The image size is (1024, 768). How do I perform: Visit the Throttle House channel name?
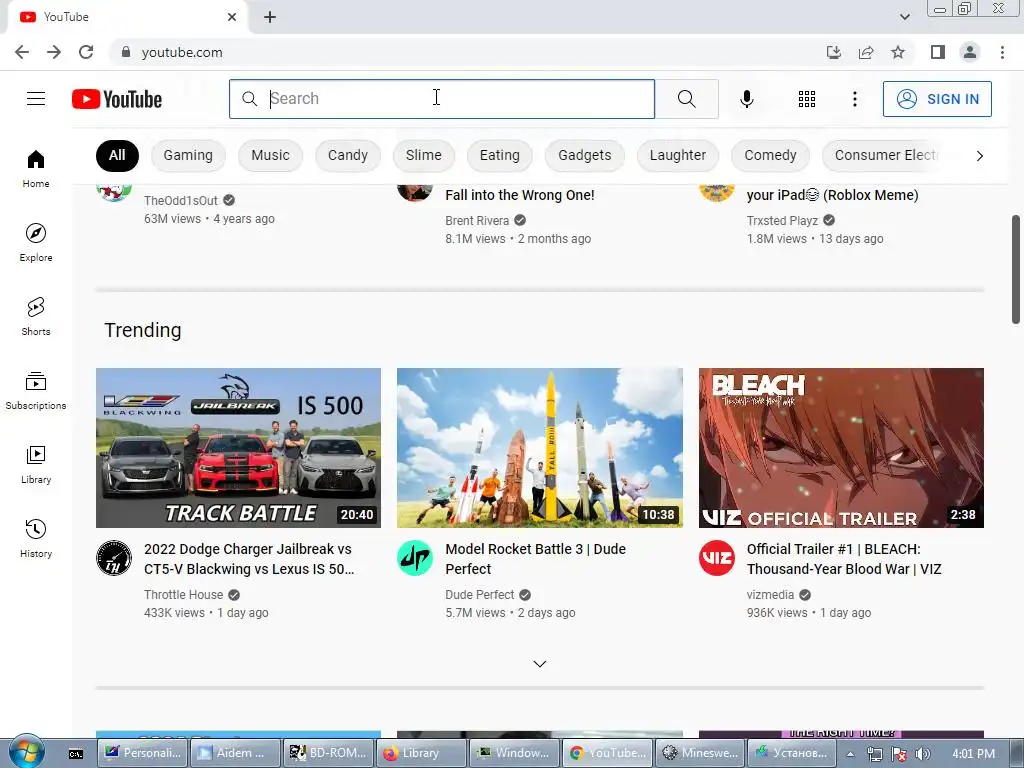pyautogui.click(x=184, y=595)
